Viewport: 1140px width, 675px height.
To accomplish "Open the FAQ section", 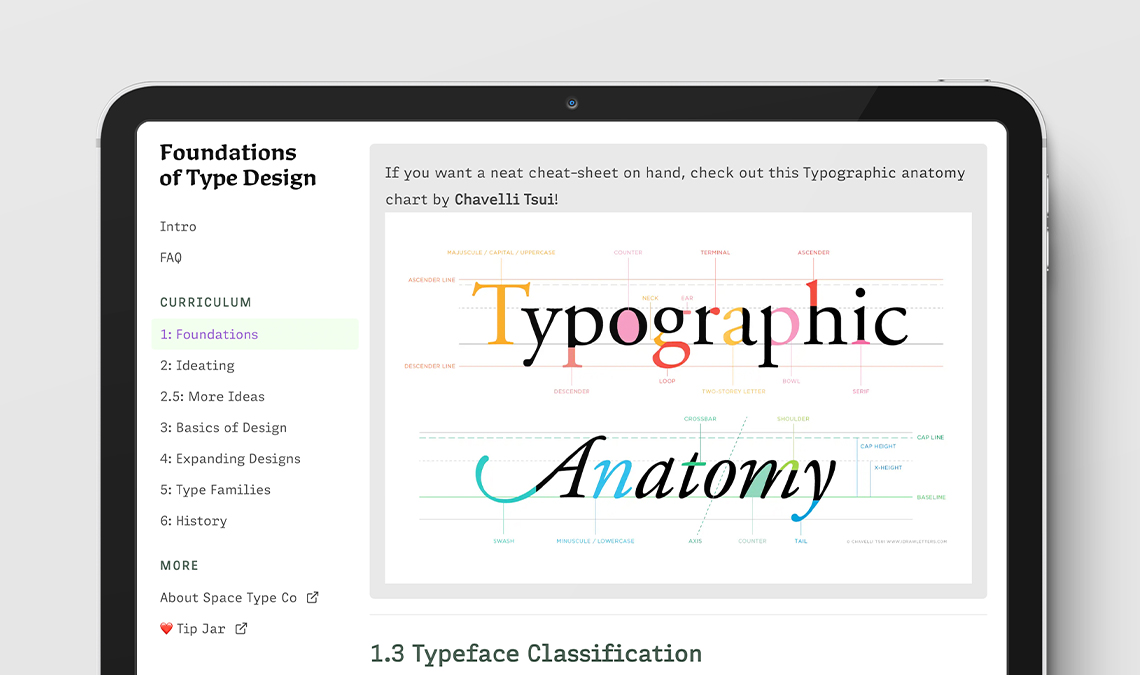I will pyautogui.click(x=170, y=257).
